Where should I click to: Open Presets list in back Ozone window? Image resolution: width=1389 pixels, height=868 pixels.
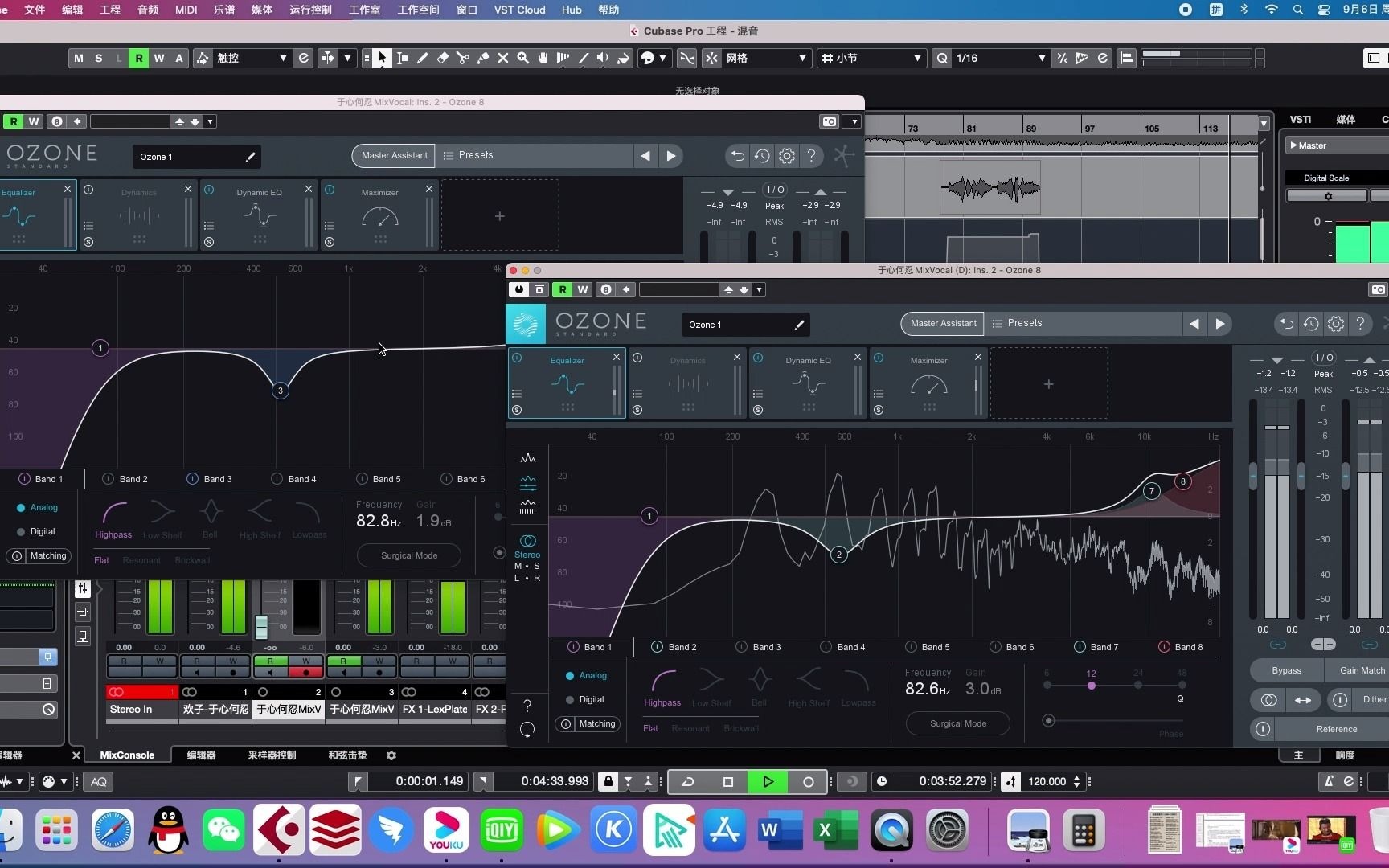[535, 155]
